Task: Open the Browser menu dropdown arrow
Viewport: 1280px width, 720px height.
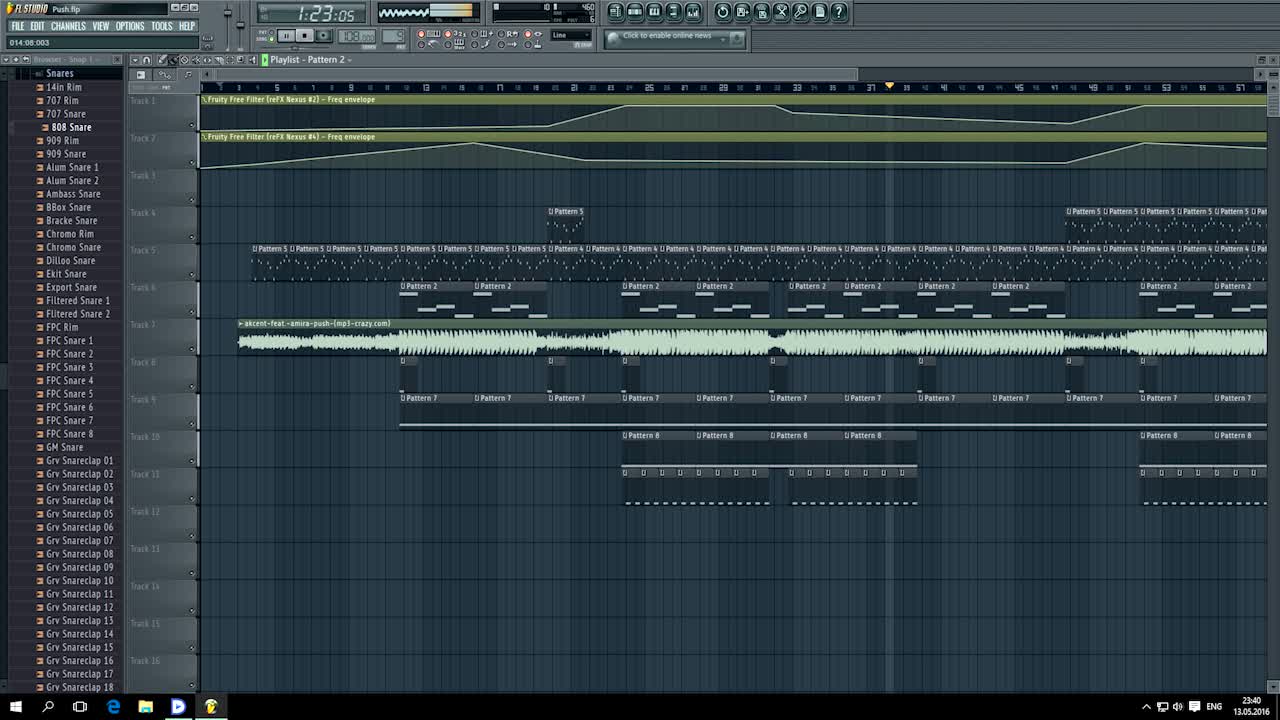Action: click(x=6, y=59)
